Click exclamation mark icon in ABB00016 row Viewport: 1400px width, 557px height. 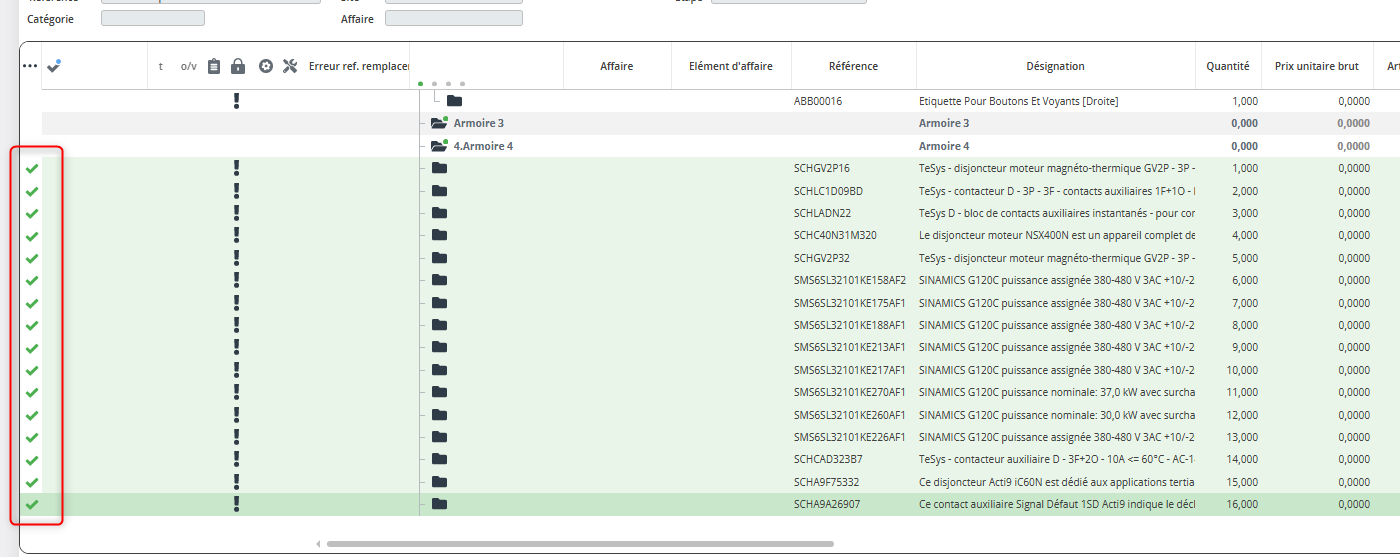coord(236,101)
